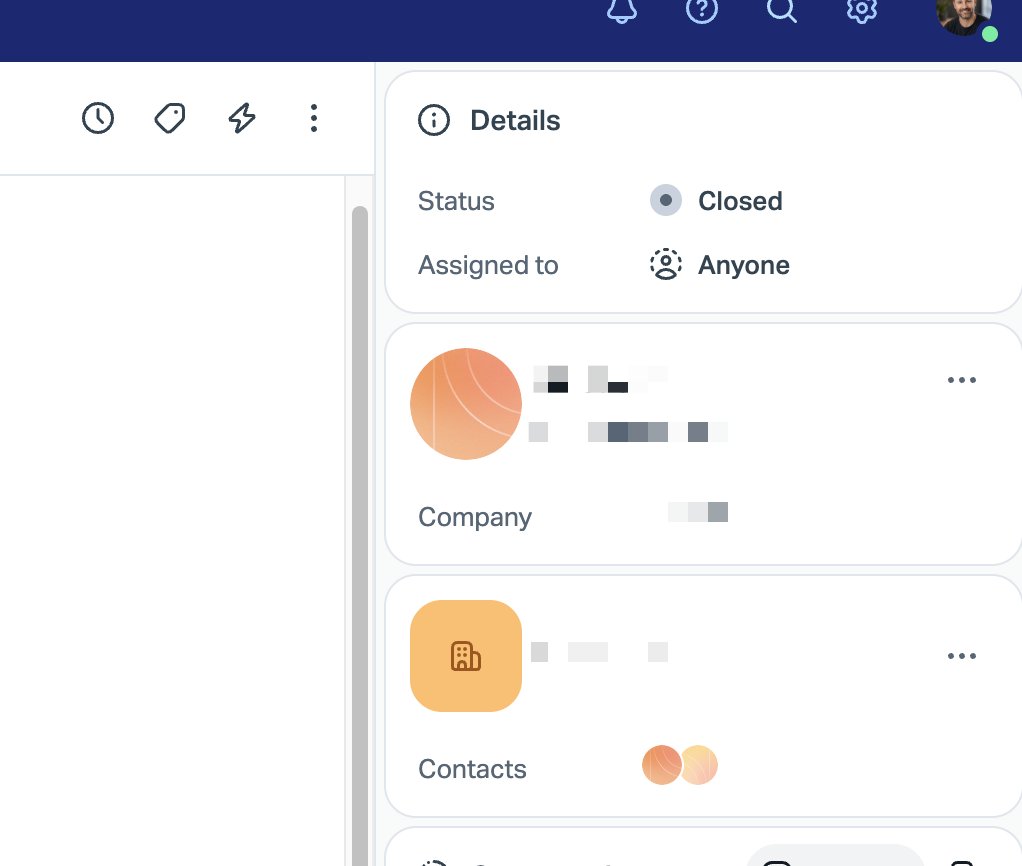The image size is (1022, 866).
Task: Click the search magnifier icon
Action: (x=781, y=10)
